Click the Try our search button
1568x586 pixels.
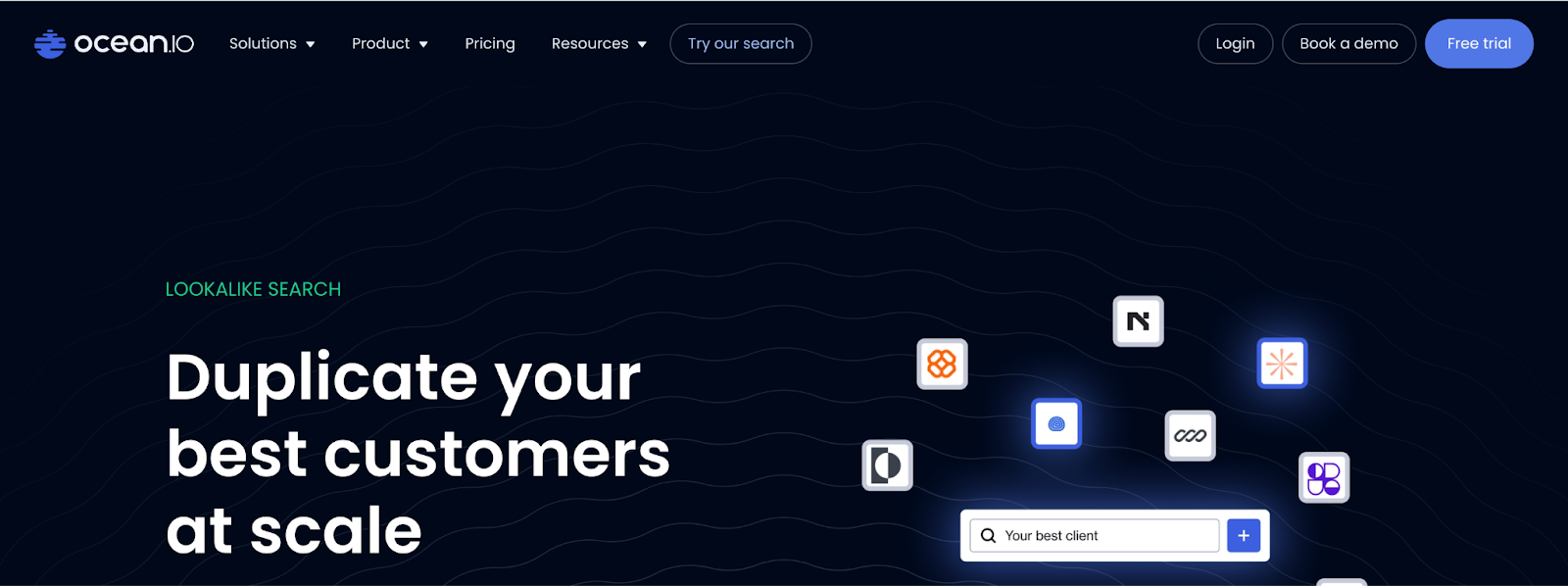[x=741, y=44]
